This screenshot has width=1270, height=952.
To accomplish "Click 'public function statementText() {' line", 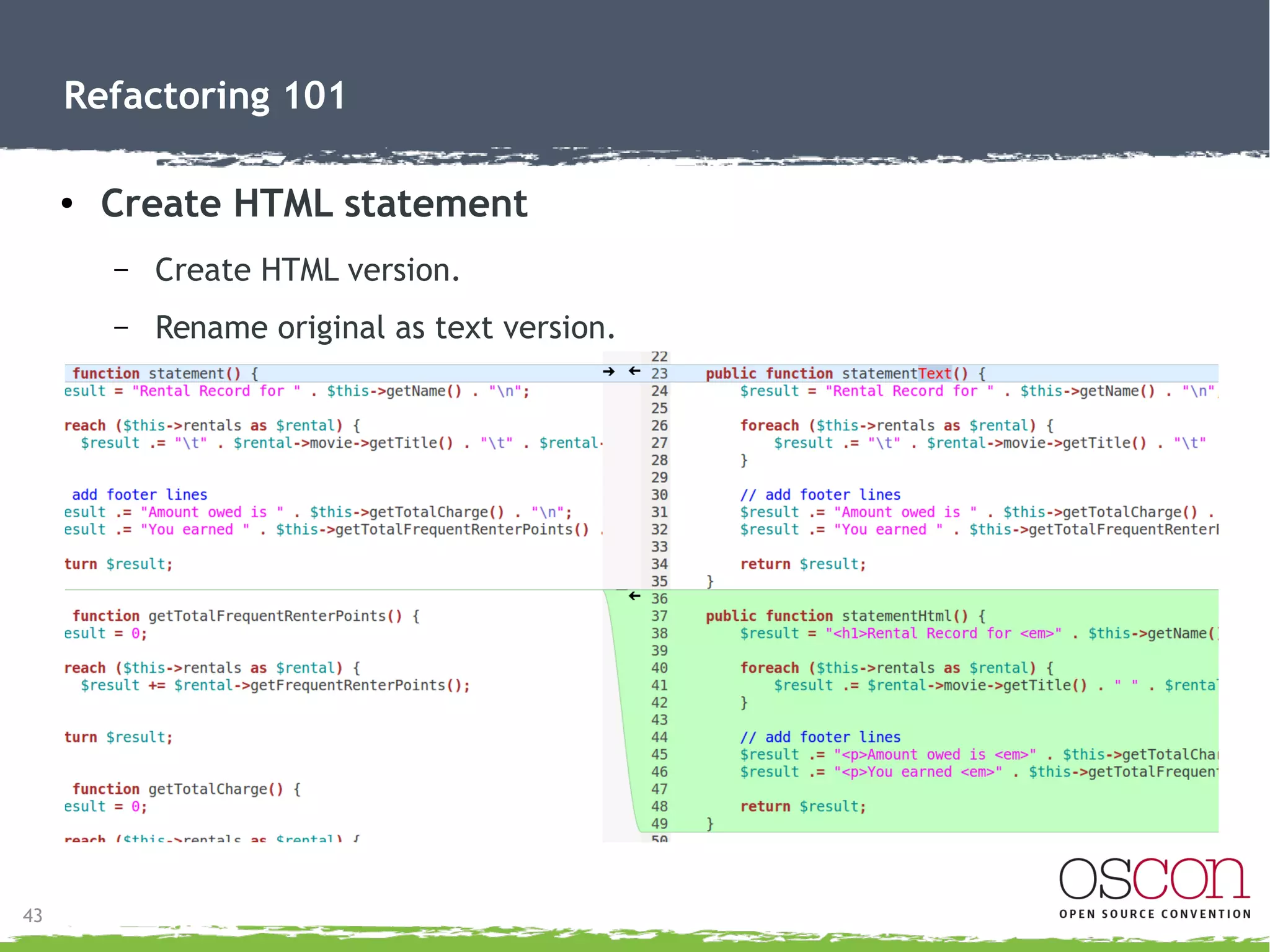I will (x=845, y=373).
